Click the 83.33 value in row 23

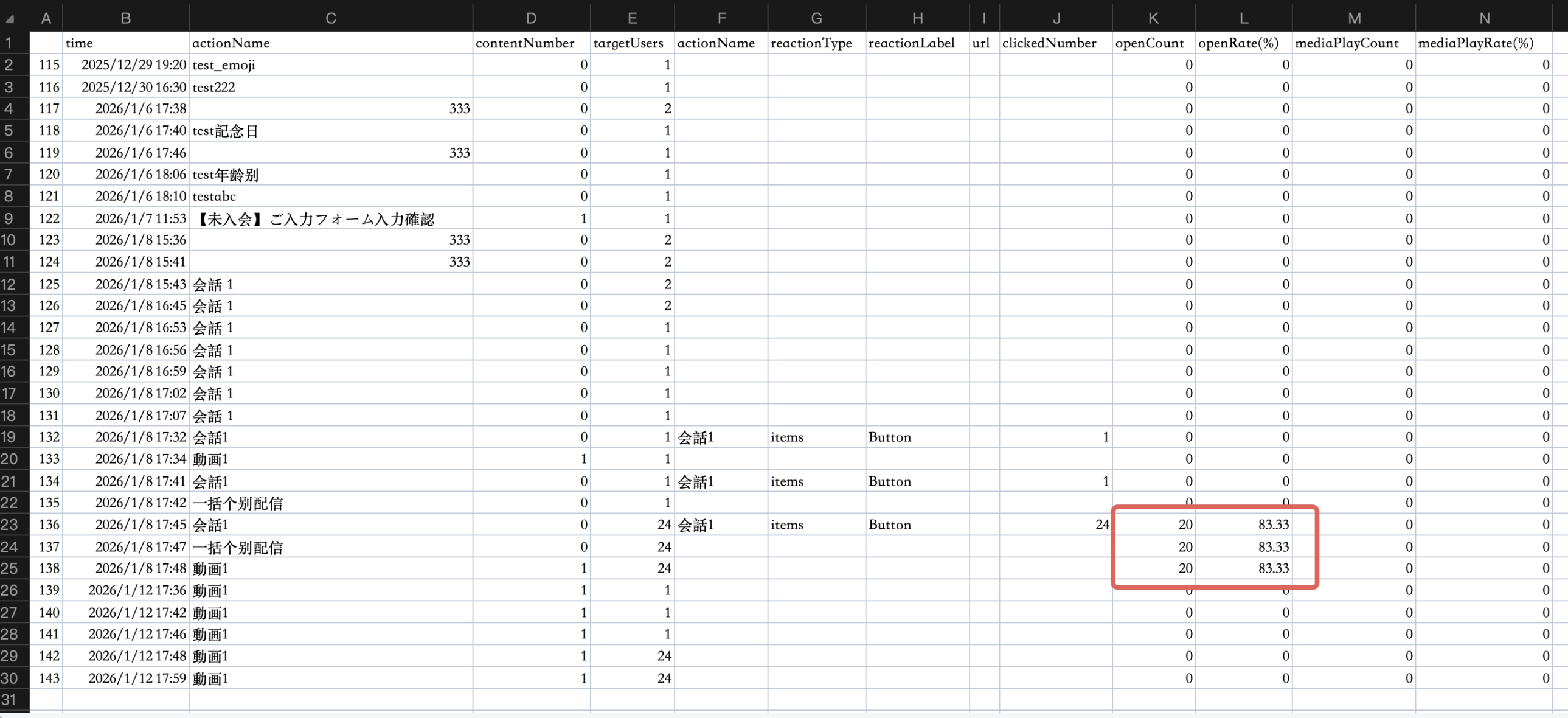[x=1273, y=525]
